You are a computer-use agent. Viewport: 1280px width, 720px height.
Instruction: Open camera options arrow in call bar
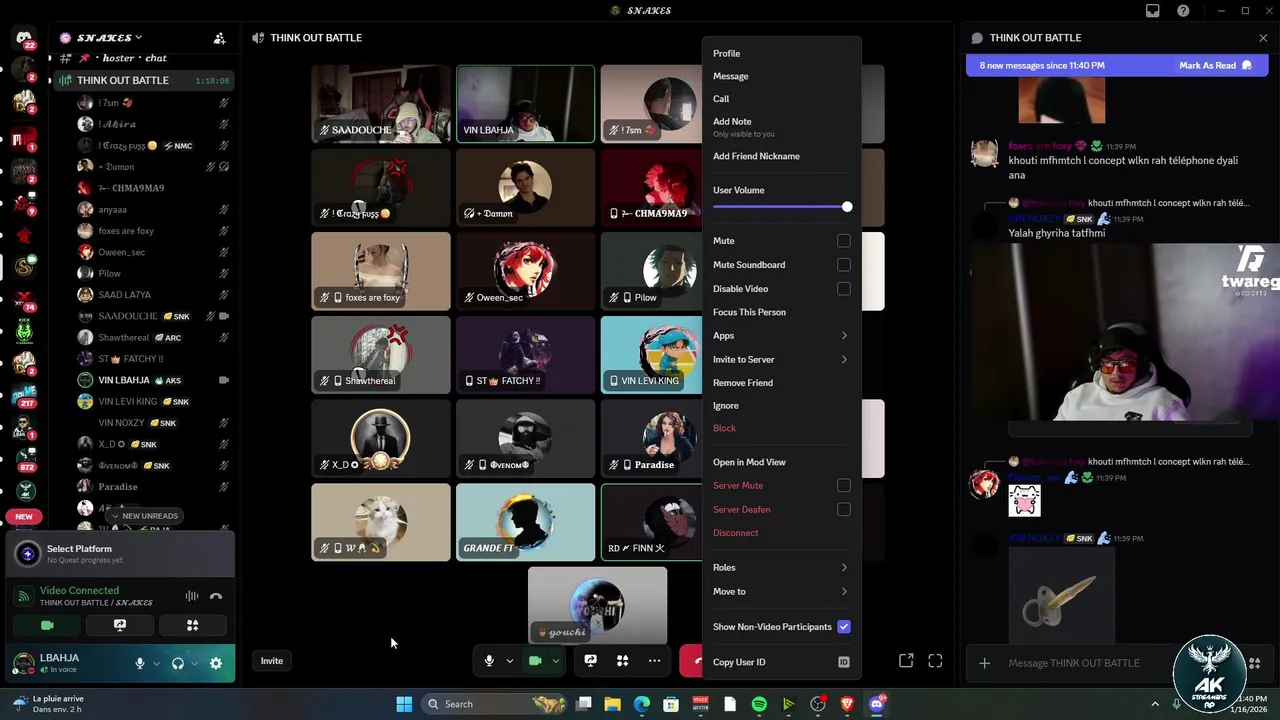[x=555, y=661]
